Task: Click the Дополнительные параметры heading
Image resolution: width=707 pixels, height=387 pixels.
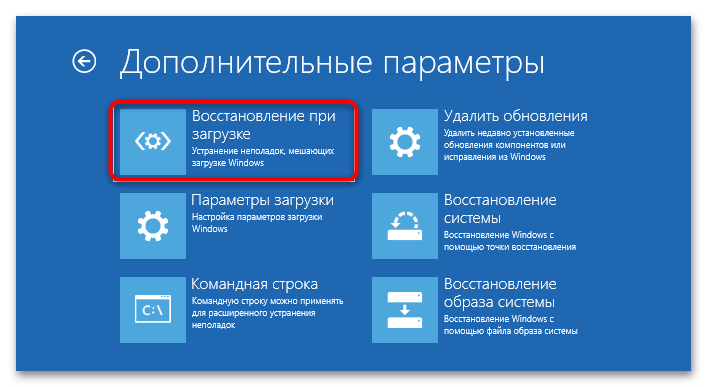Action: coord(332,62)
